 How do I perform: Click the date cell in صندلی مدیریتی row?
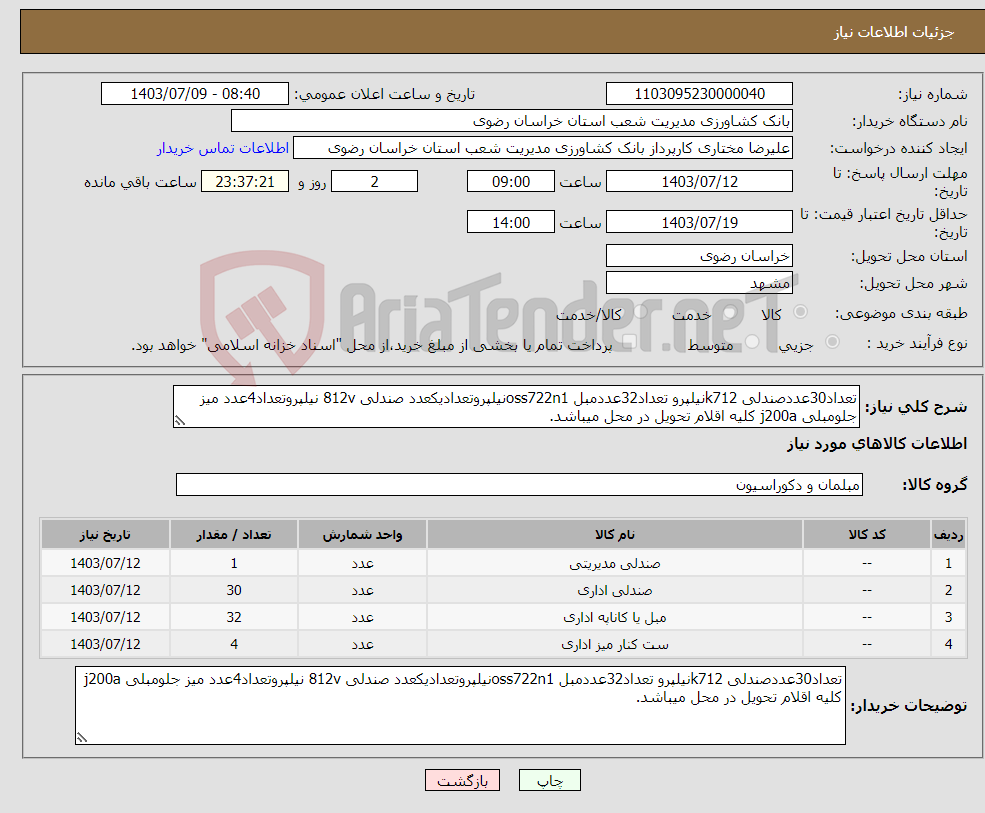click(106, 564)
